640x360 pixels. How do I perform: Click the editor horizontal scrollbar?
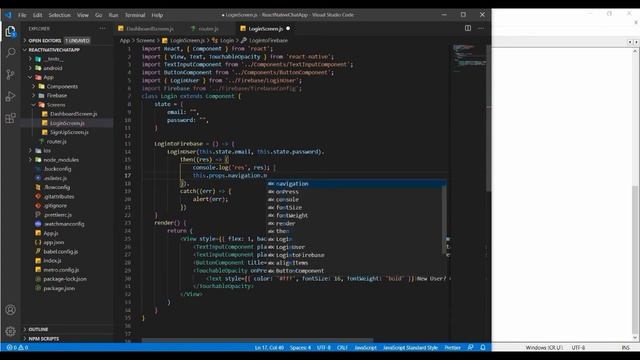click(257, 340)
